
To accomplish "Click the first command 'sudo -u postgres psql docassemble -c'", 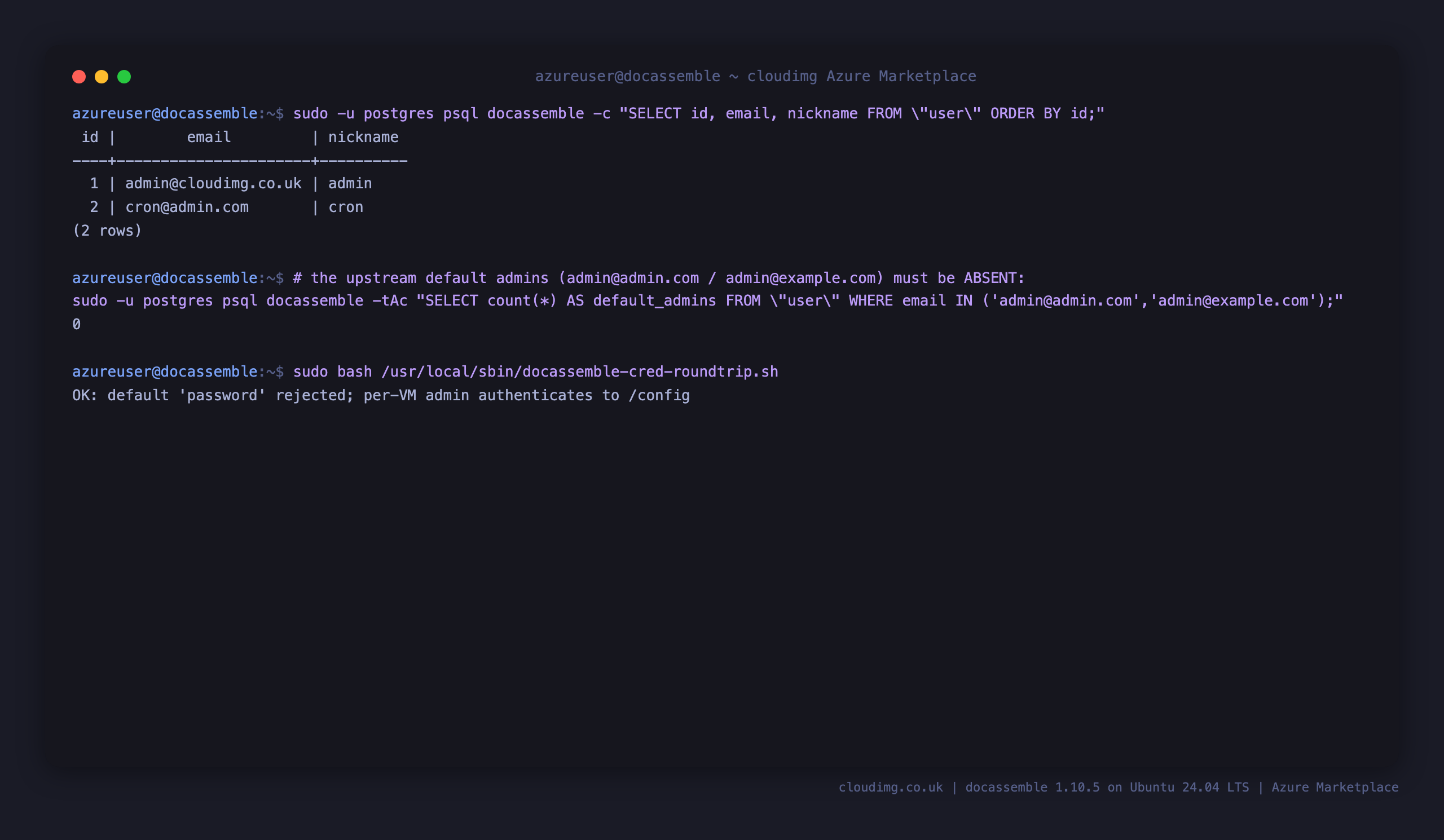I will [452, 113].
